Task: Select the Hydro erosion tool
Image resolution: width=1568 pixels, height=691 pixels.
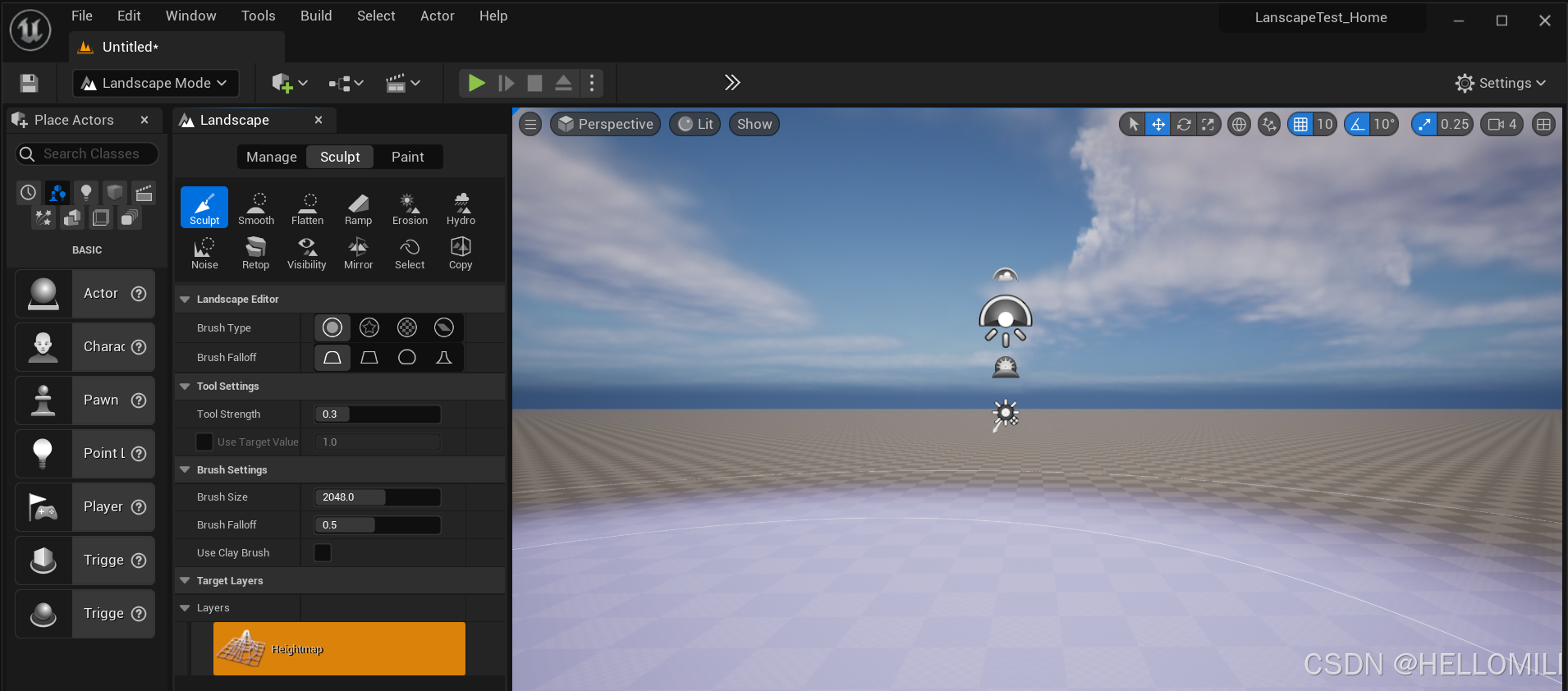Action: coord(461,207)
